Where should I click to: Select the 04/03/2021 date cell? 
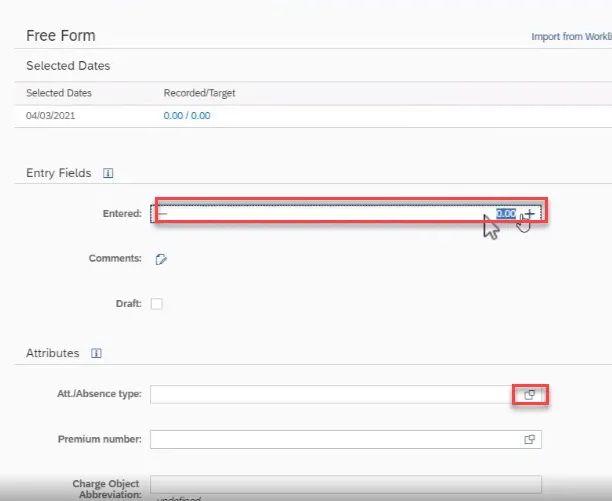pos(51,115)
